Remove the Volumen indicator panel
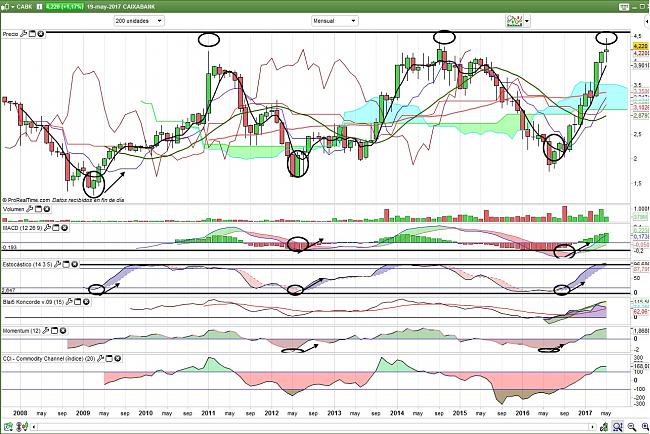 tap(47, 209)
